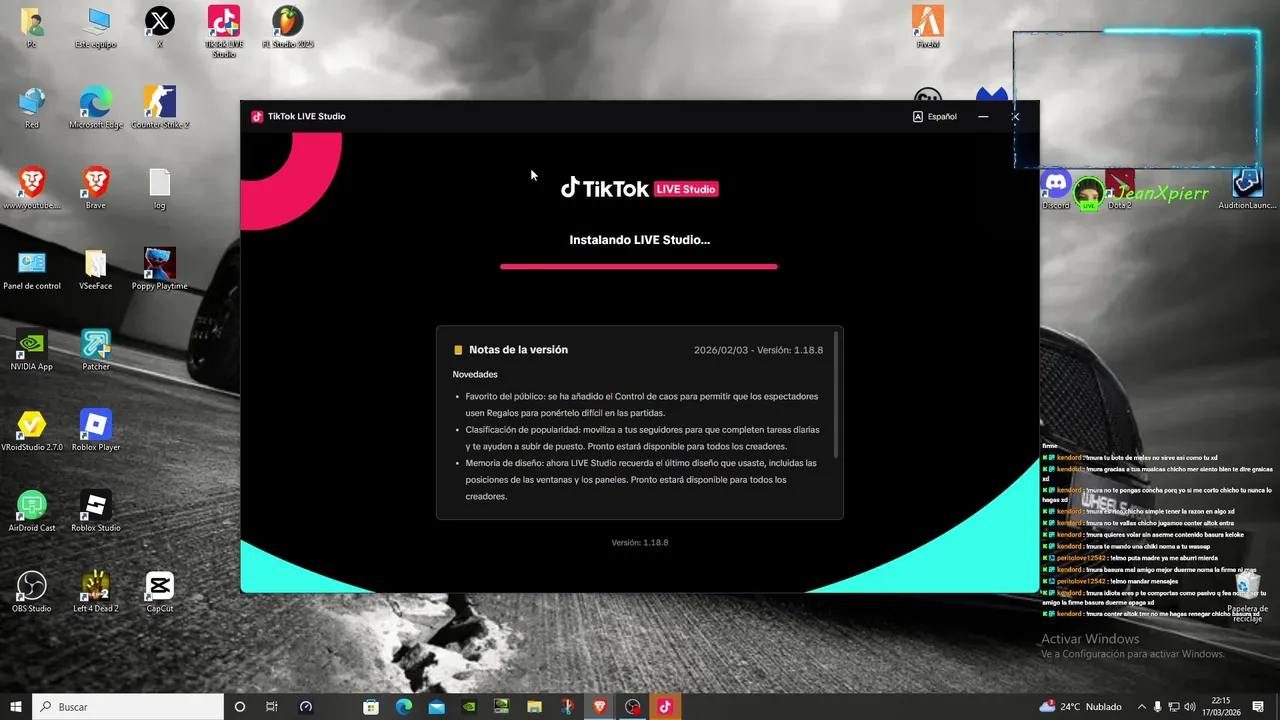Click the 'Instalando LIVE Studio...' status text
The image size is (1280, 720).
point(640,240)
